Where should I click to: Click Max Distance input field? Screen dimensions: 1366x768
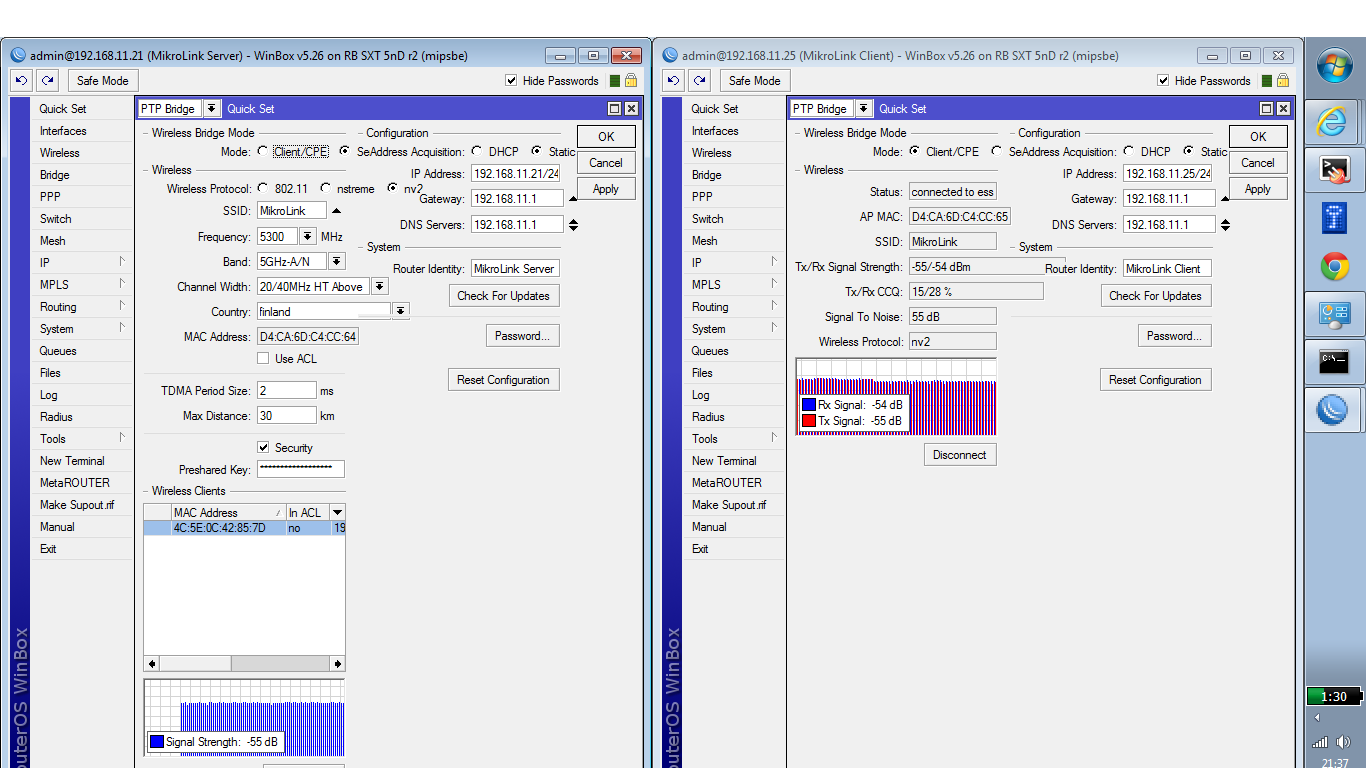286,416
